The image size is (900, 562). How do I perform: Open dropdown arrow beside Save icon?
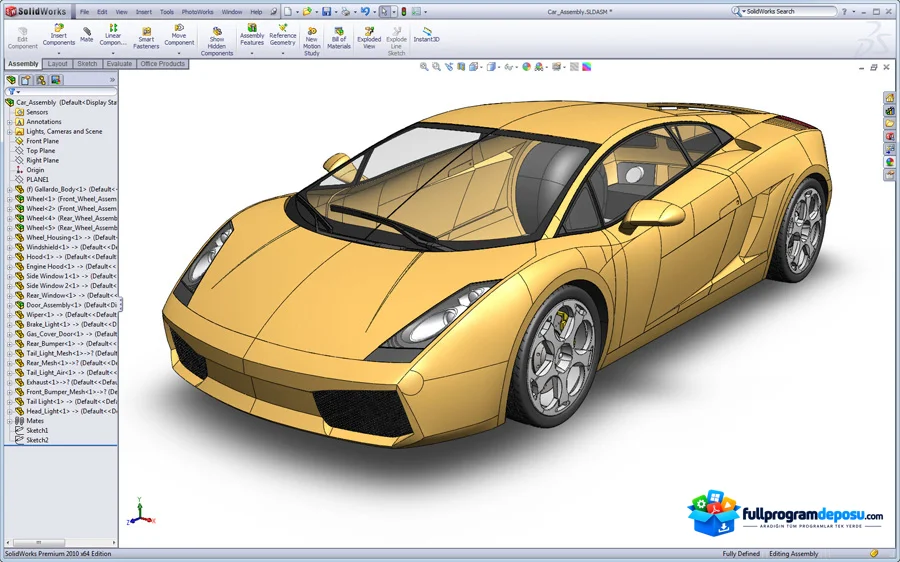(x=335, y=12)
